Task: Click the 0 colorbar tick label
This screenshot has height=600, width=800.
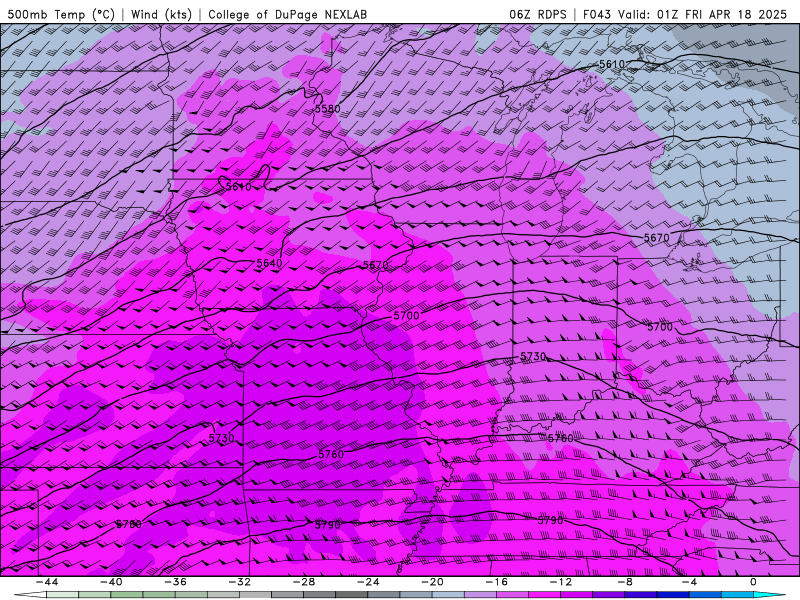Action: (x=753, y=582)
